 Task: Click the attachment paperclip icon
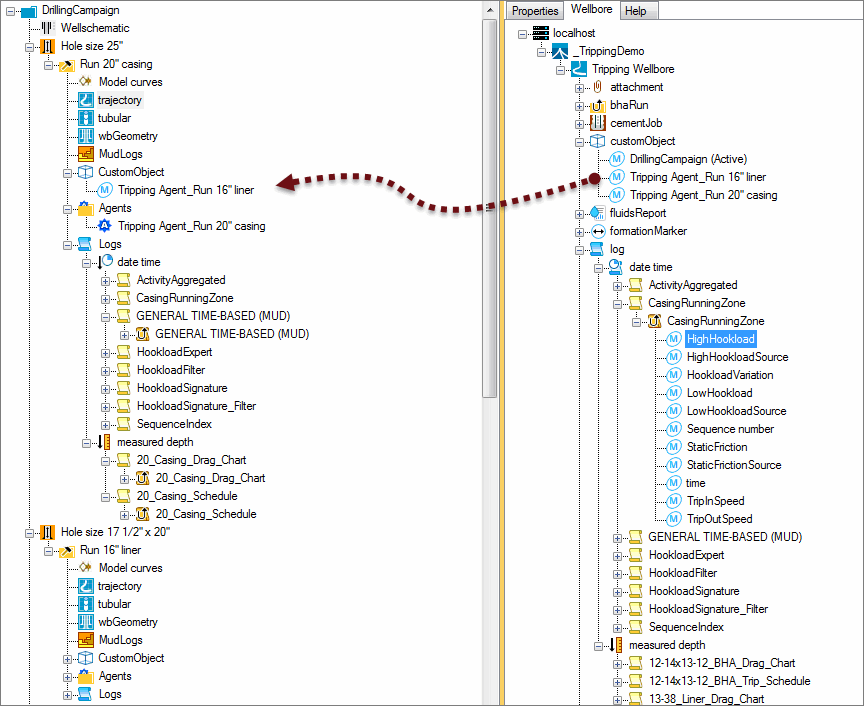[597, 87]
